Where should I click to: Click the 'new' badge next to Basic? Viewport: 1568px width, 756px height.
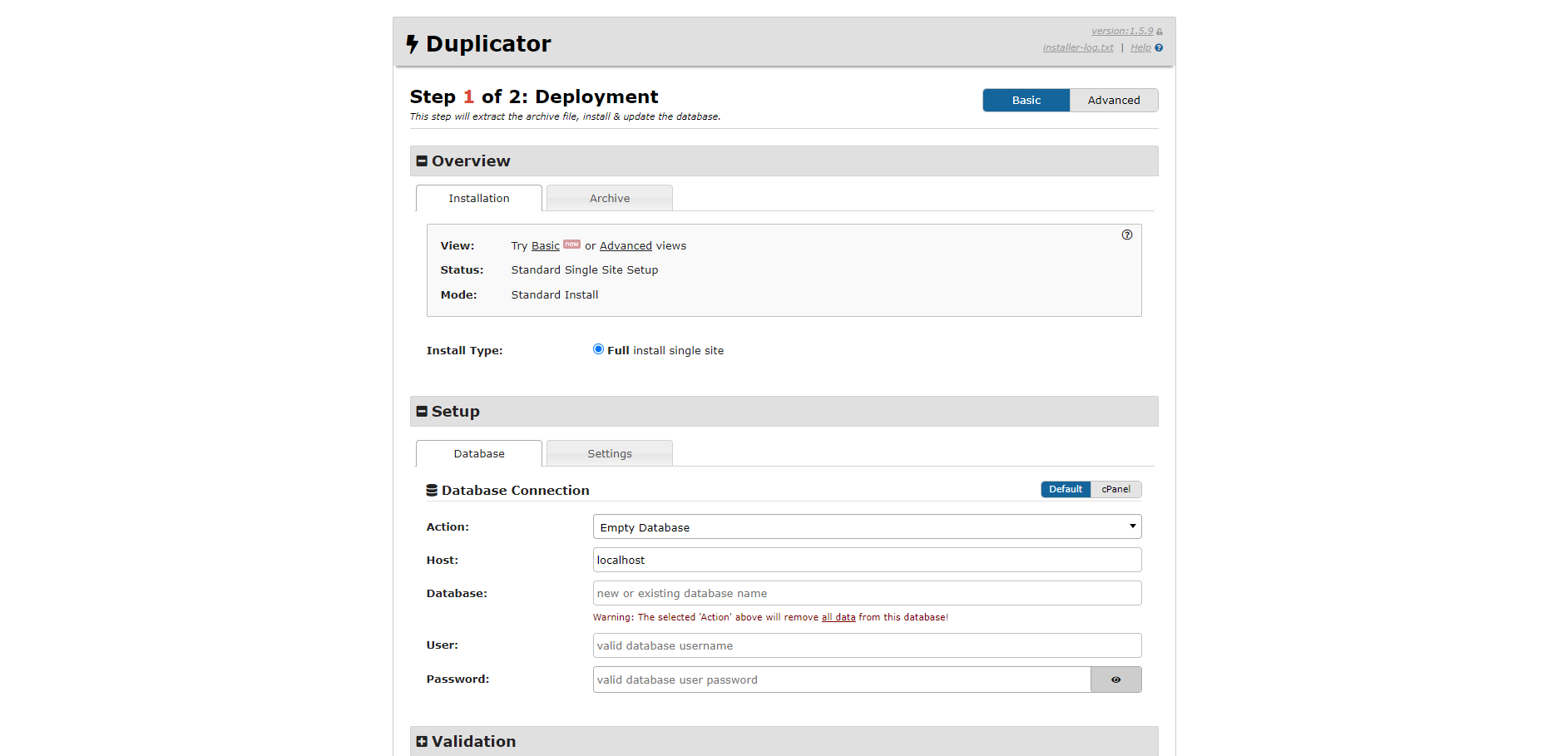[571, 244]
